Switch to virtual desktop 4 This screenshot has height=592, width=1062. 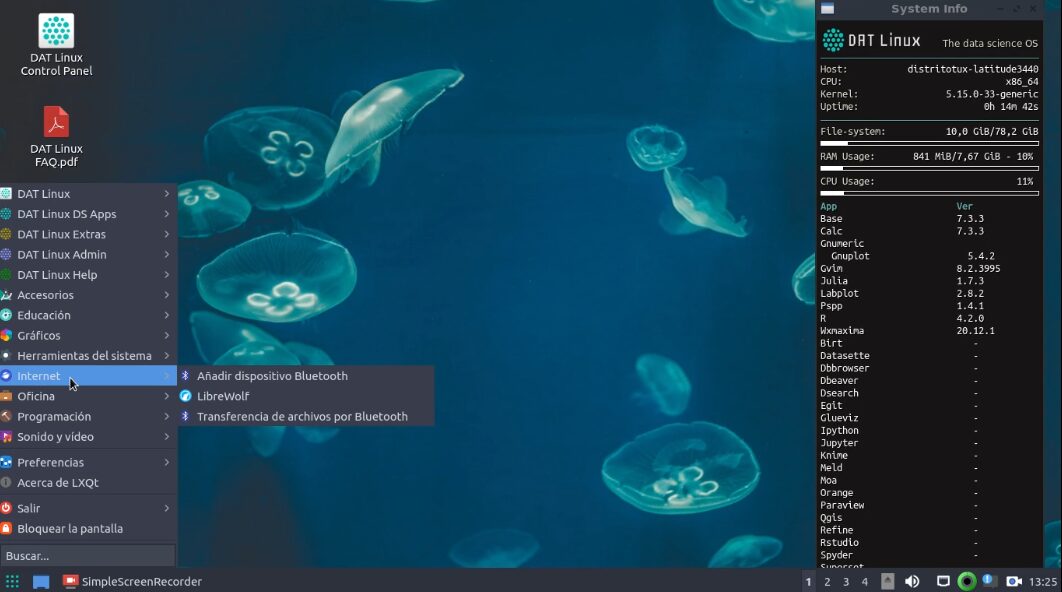point(865,581)
